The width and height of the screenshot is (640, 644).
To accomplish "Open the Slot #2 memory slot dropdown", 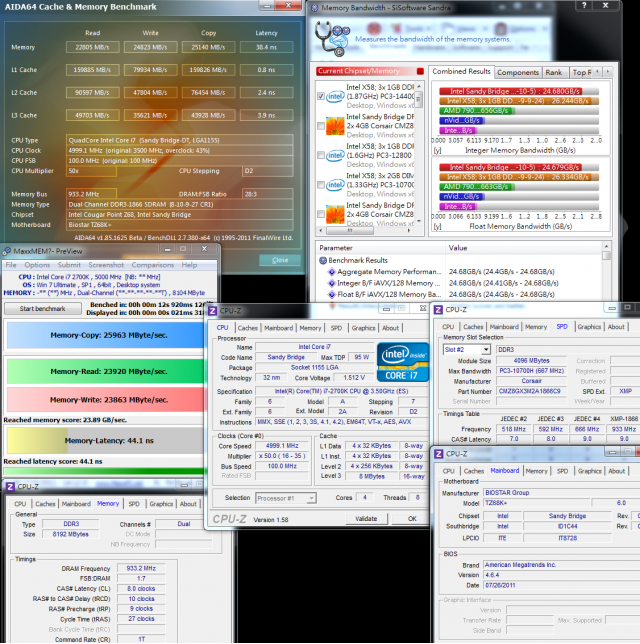I will [x=486, y=350].
